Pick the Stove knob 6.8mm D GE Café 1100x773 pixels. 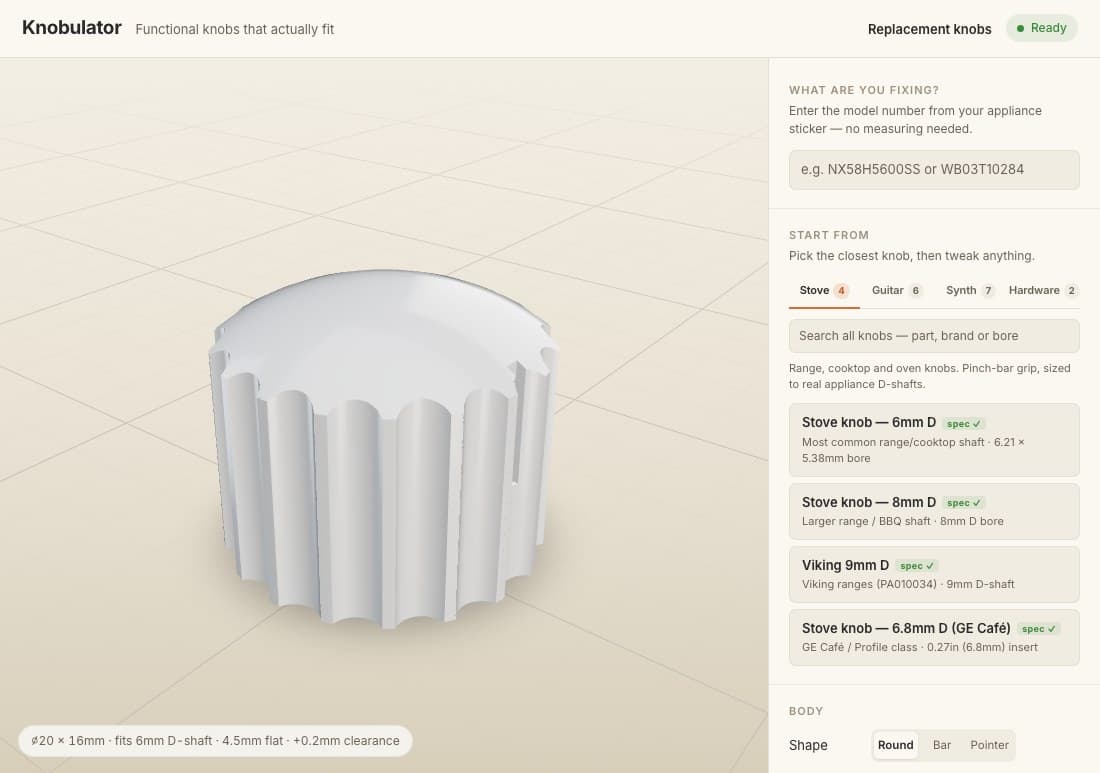[934, 638]
